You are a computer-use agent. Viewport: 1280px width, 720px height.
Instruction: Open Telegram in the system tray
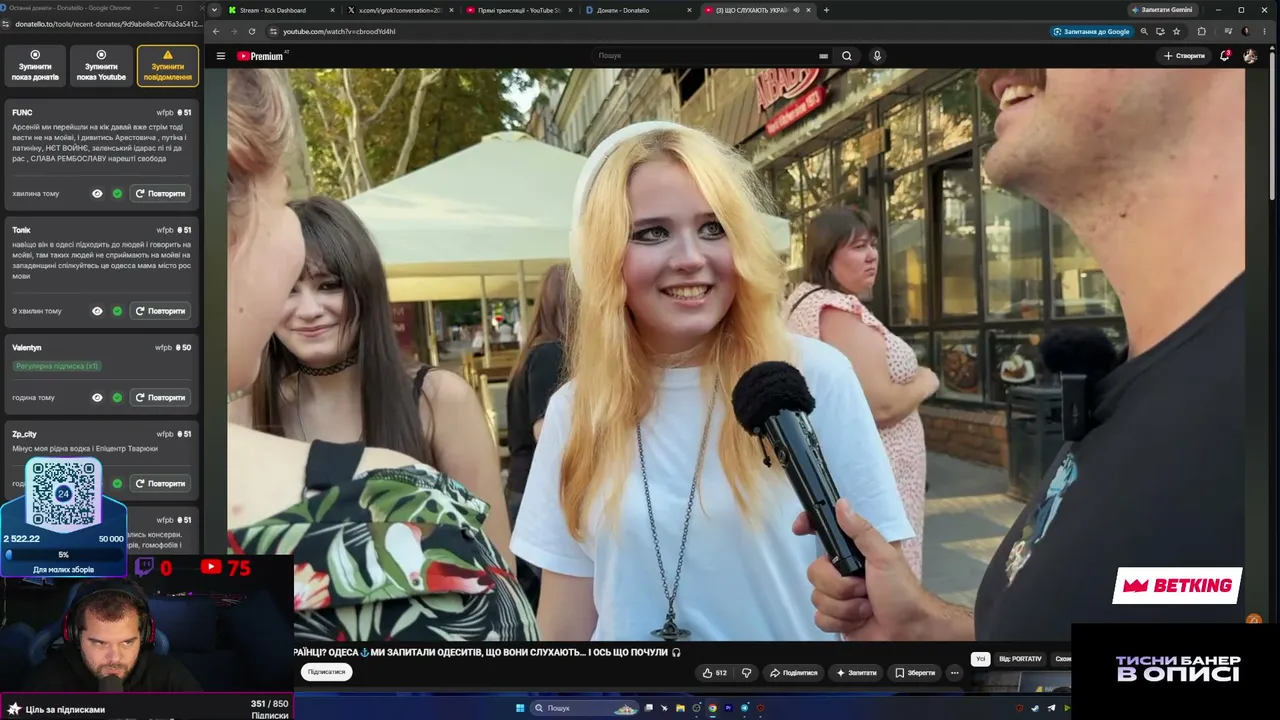pyautogui.click(x=1051, y=708)
